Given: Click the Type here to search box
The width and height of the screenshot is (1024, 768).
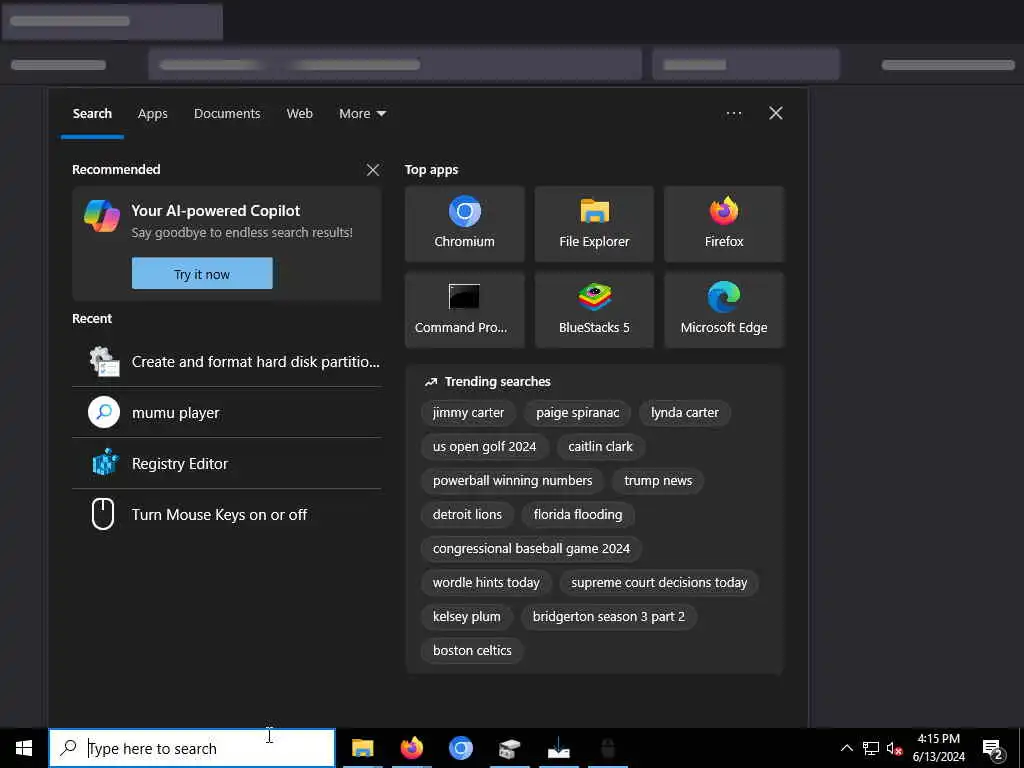Looking at the screenshot, I should click(x=192, y=748).
